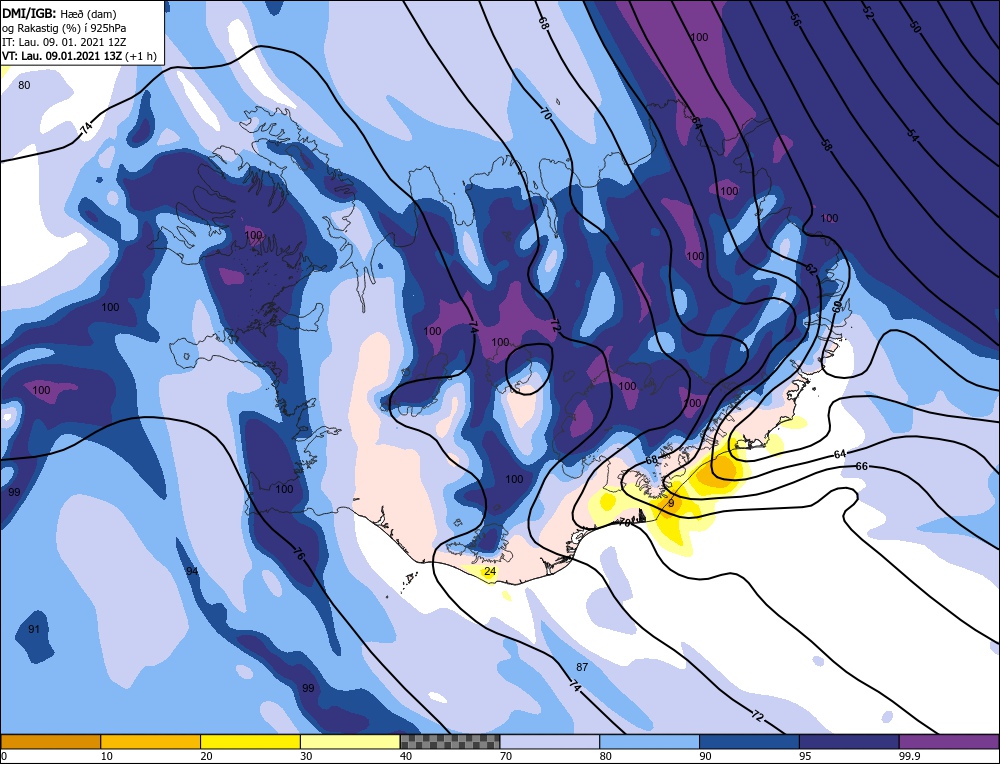Click the '95' legend scale number
Viewport: 1000px width, 764px height.
(x=805, y=756)
